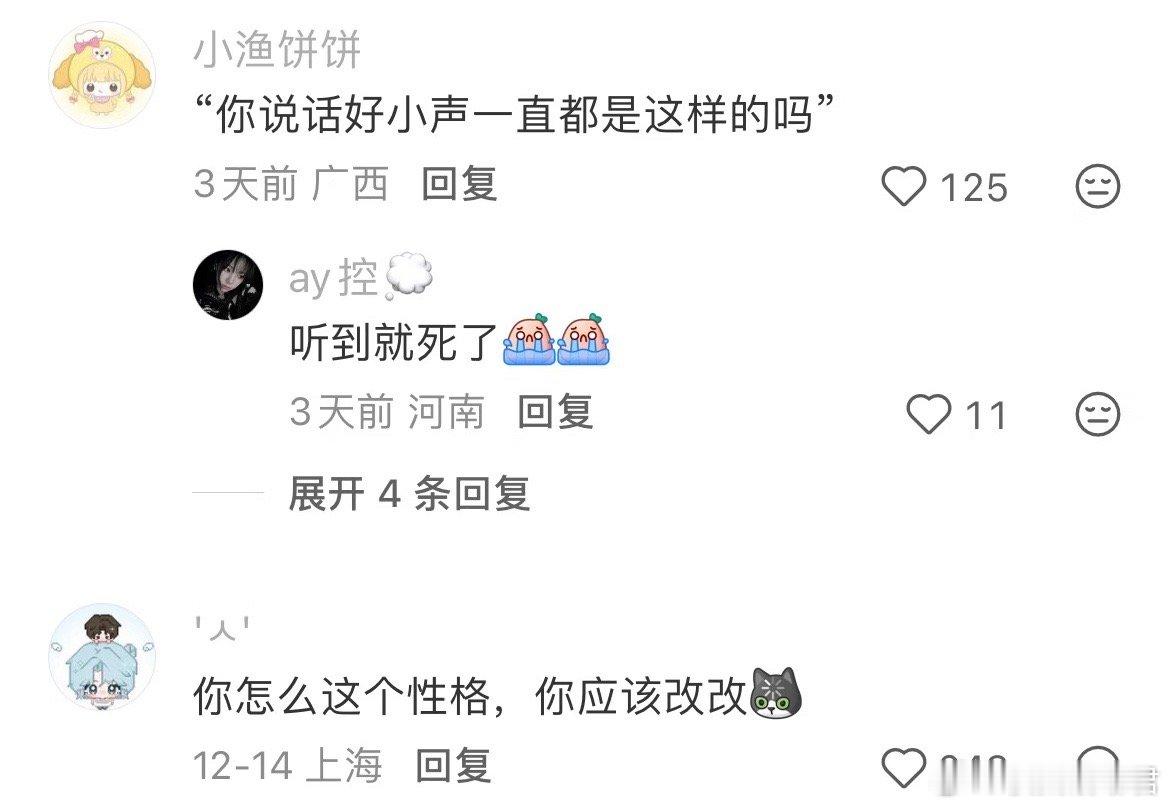Open username ay控
This screenshot has width=1170, height=808.
coord(334,279)
